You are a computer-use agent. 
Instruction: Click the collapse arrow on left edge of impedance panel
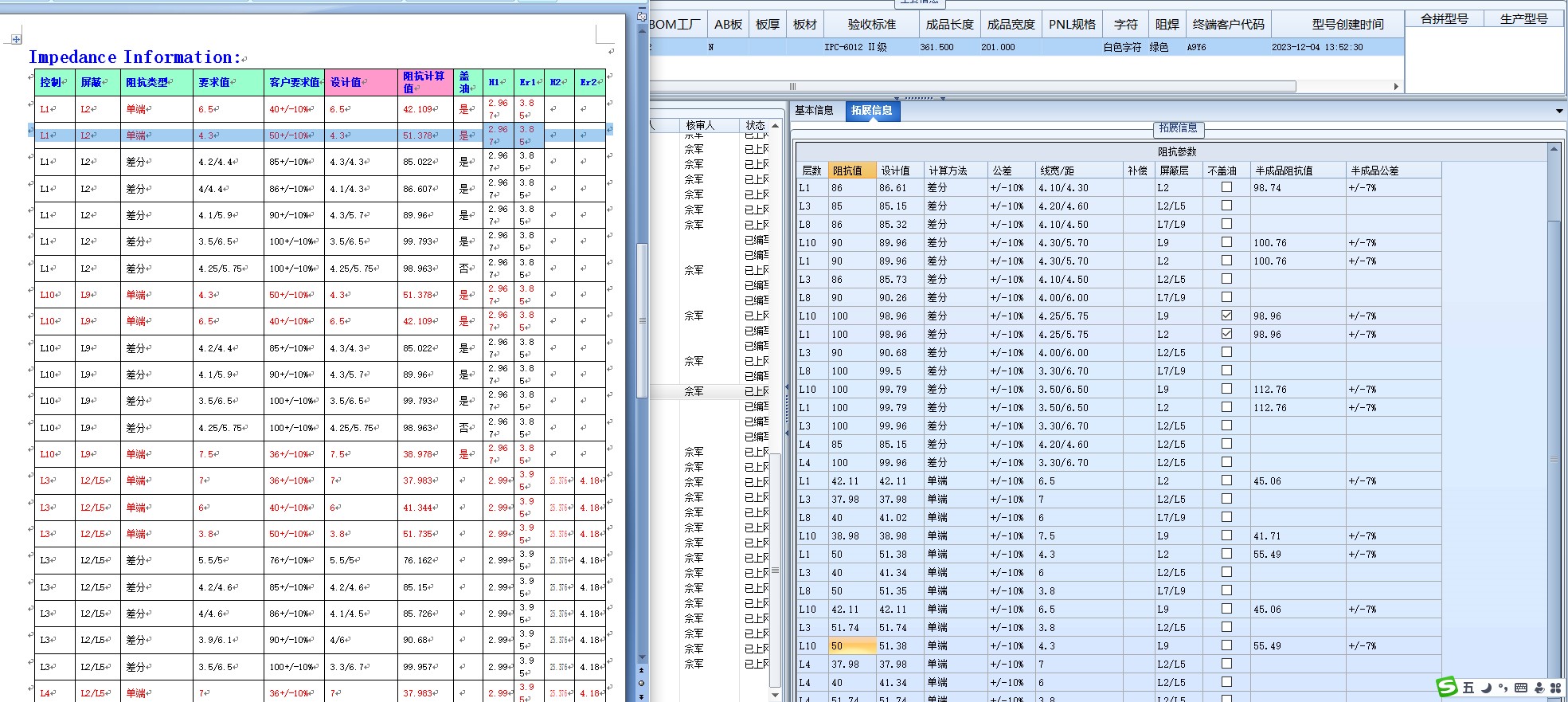pyautogui.click(x=787, y=388)
